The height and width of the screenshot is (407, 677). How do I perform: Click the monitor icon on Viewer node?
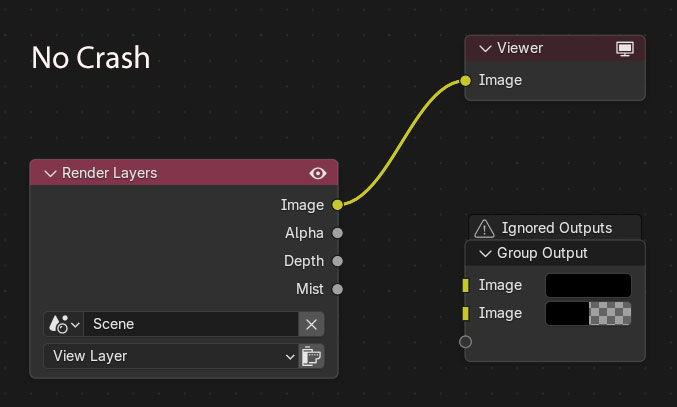(625, 48)
